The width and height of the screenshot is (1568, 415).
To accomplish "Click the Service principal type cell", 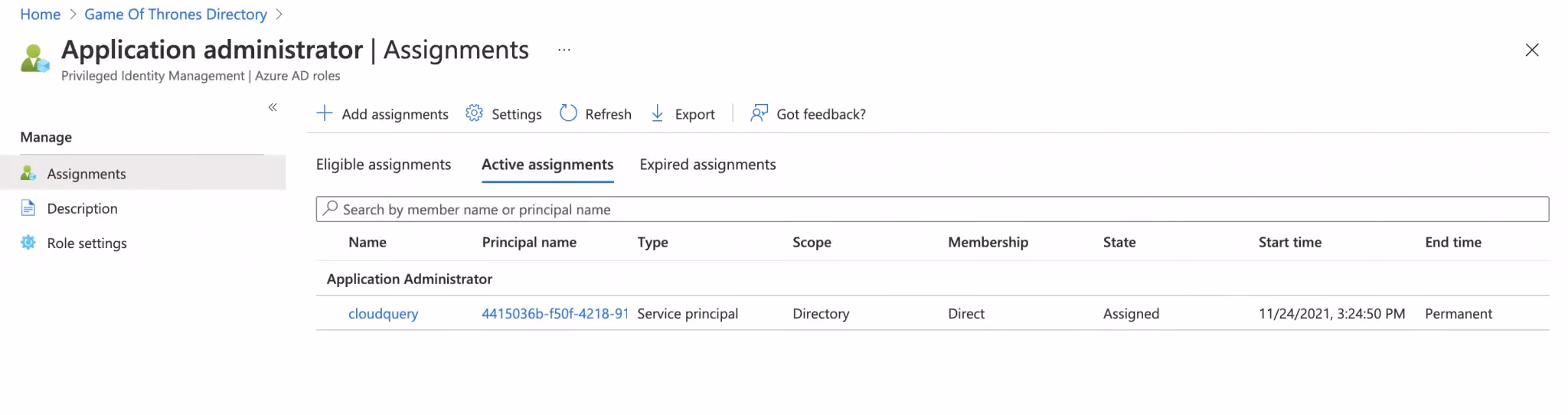I will coord(688,314).
